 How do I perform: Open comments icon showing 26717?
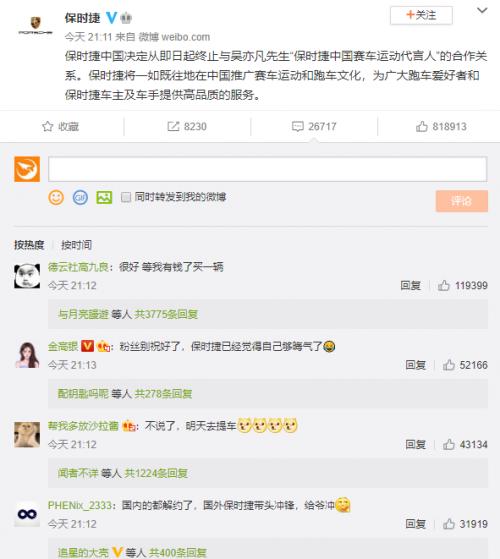coord(314,127)
